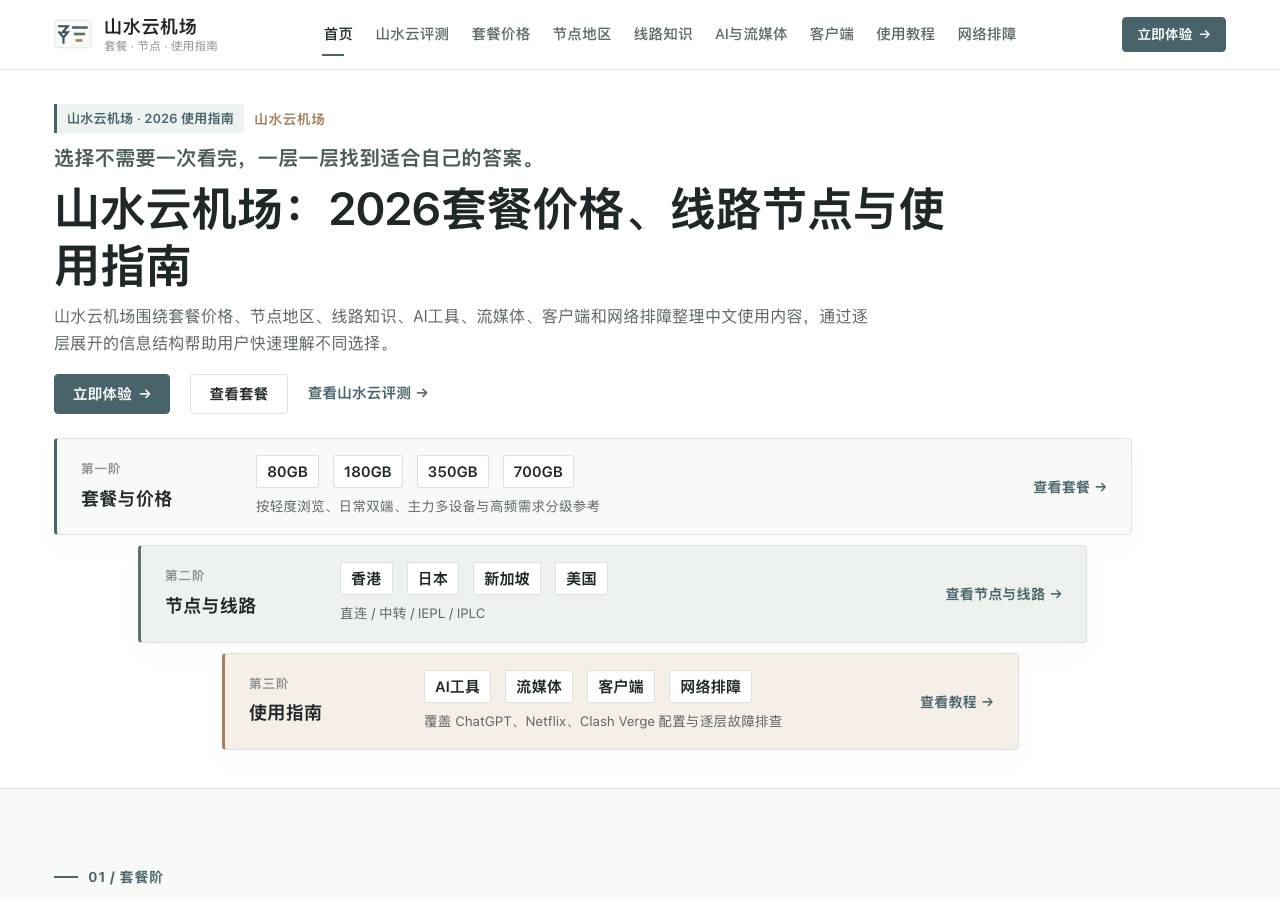
Task: Follow the 查看山水云评测 link
Action: pyautogui.click(x=368, y=394)
